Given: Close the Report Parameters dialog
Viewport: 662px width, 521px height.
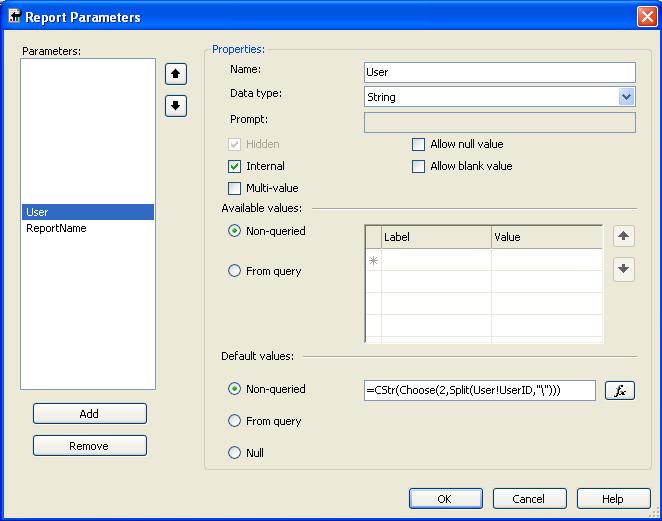Looking at the screenshot, I should pyautogui.click(x=646, y=17).
